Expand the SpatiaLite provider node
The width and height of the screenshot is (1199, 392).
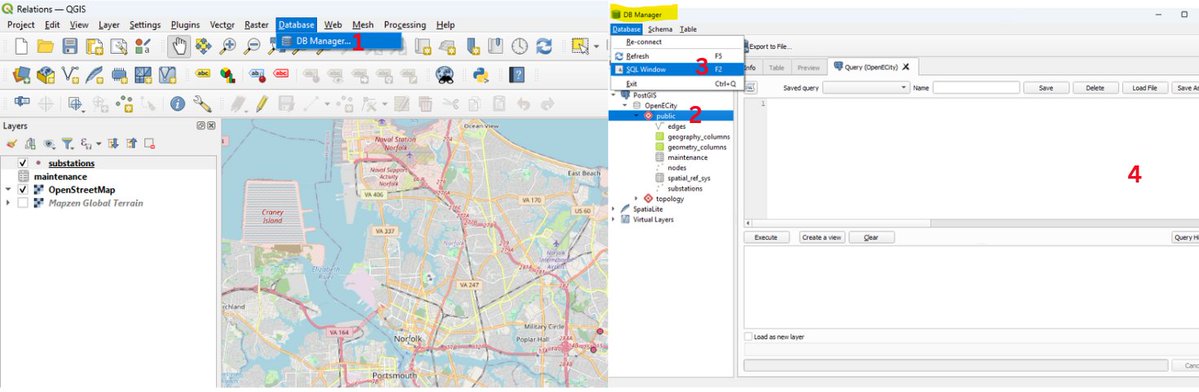(614, 209)
